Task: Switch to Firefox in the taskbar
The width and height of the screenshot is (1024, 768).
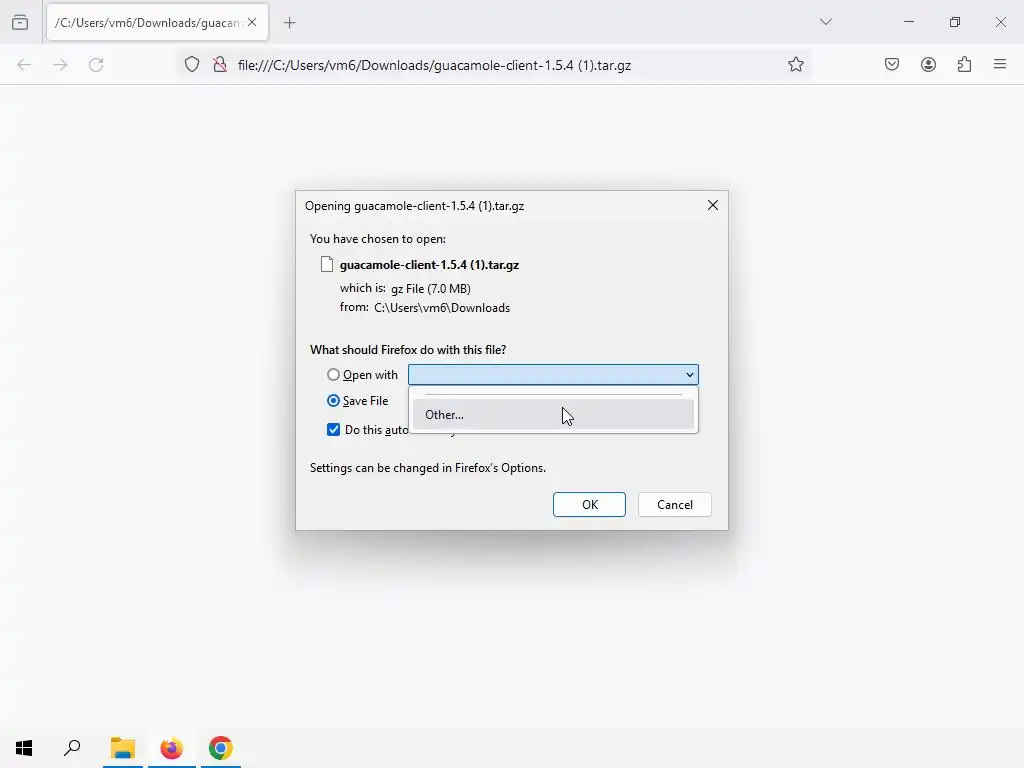Action: click(172, 748)
